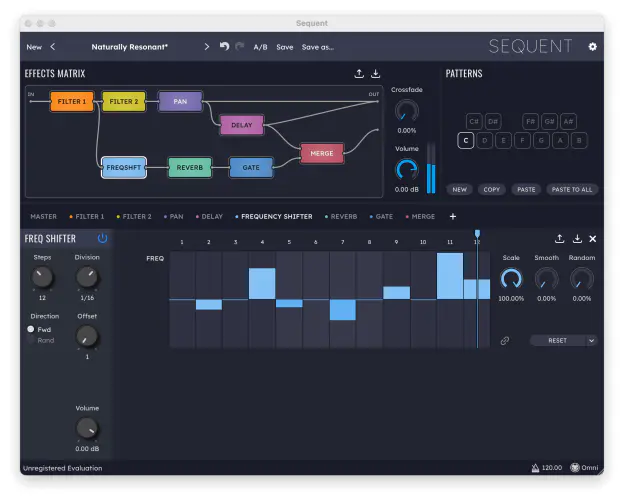Screen dimensions: 624x500
Task: Select the DELAY node
Action: (x=242, y=125)
